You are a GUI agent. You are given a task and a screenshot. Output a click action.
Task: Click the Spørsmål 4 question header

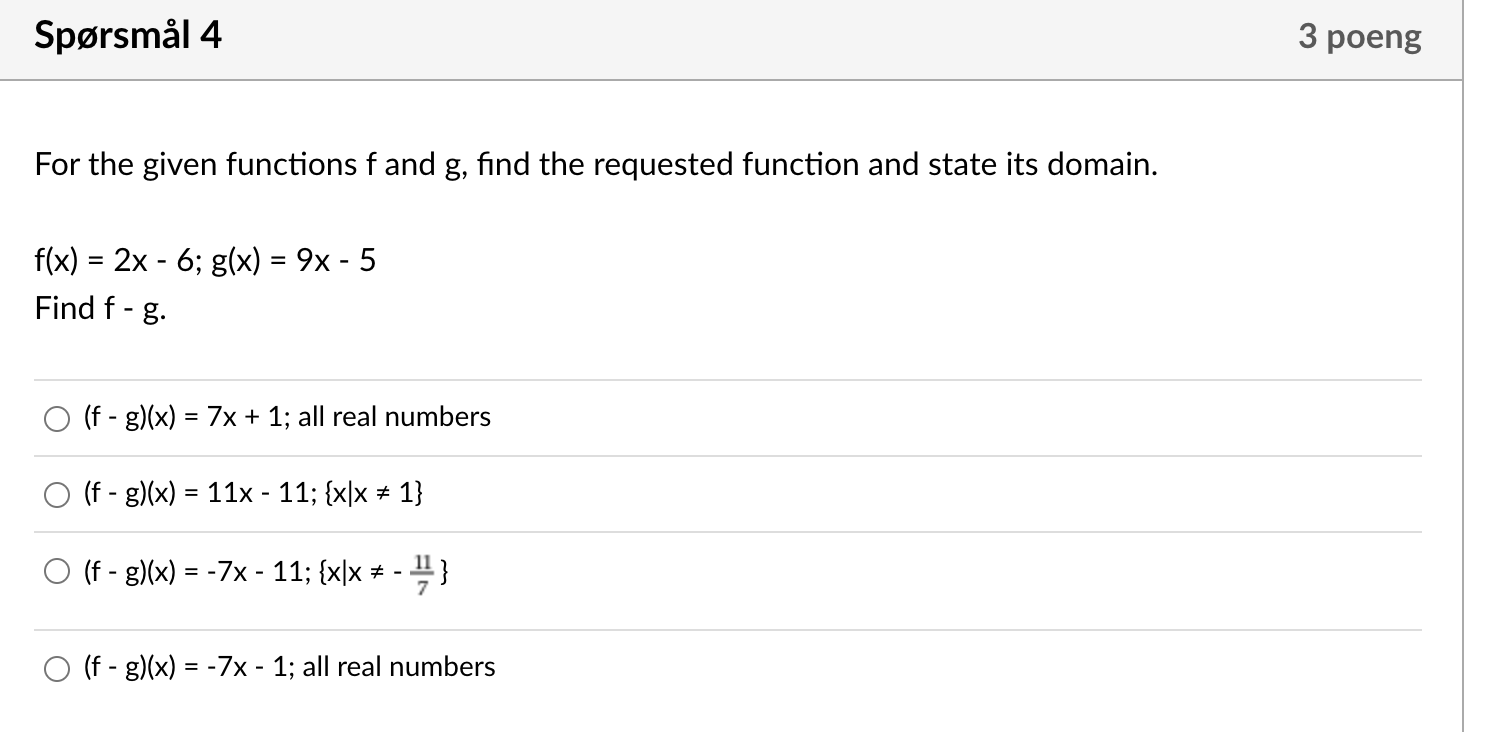(127, 35)
